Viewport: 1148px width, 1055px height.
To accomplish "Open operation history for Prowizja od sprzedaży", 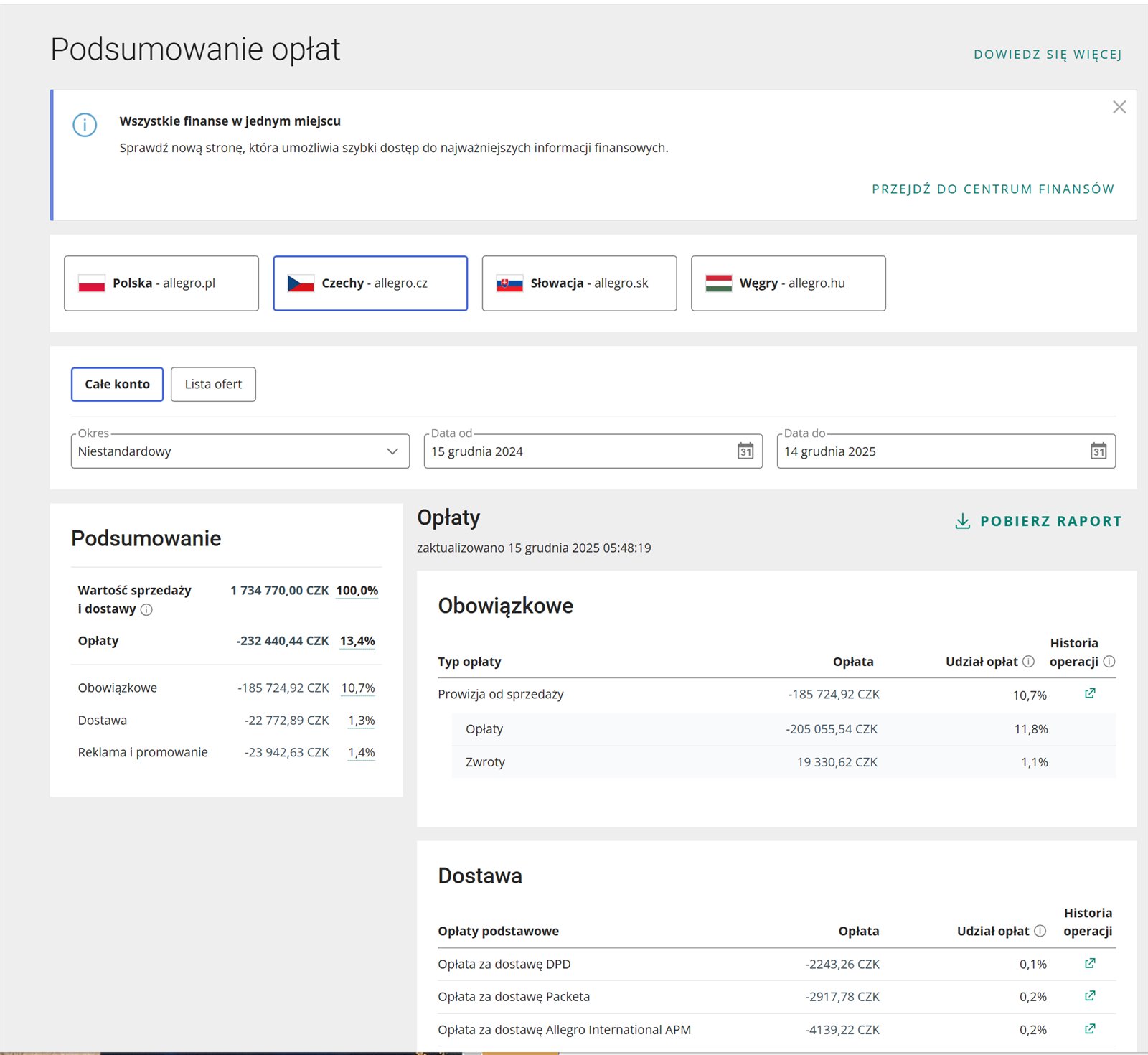I will click(1090, 693).
